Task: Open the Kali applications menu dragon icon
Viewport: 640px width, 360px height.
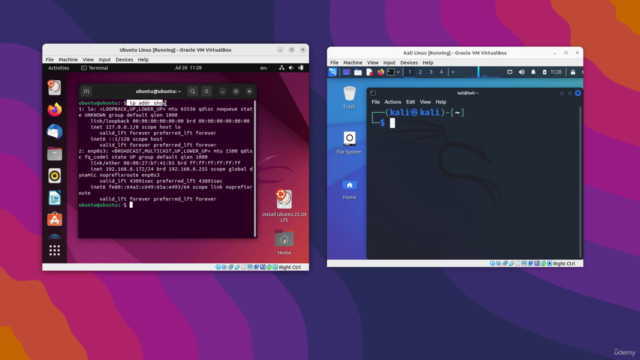Action: 333,72
